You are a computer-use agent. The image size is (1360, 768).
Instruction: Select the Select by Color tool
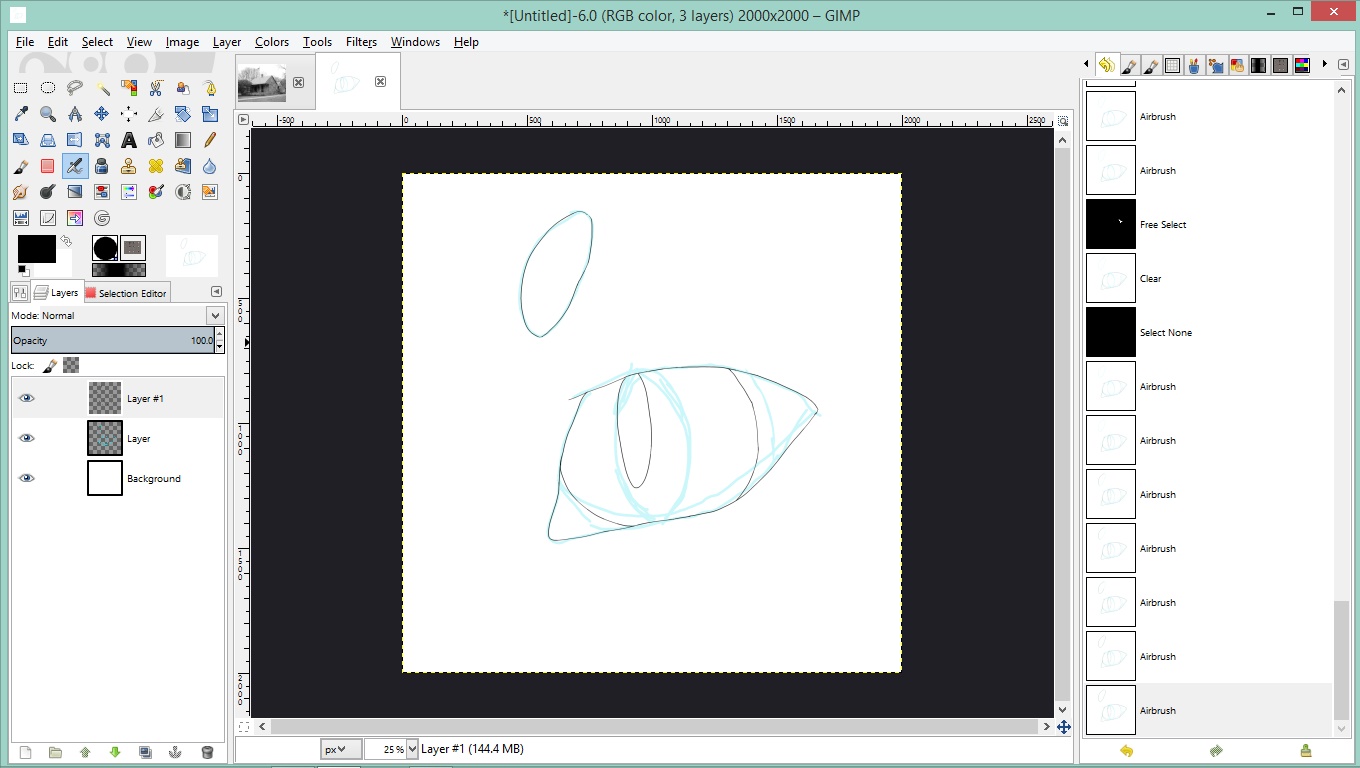click(129, 88)
